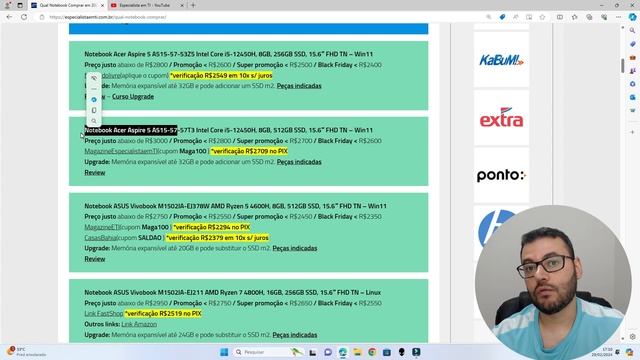Open the Link FastShop link
The height and width of the screenshot is (360, 640).
pos(104,313)
